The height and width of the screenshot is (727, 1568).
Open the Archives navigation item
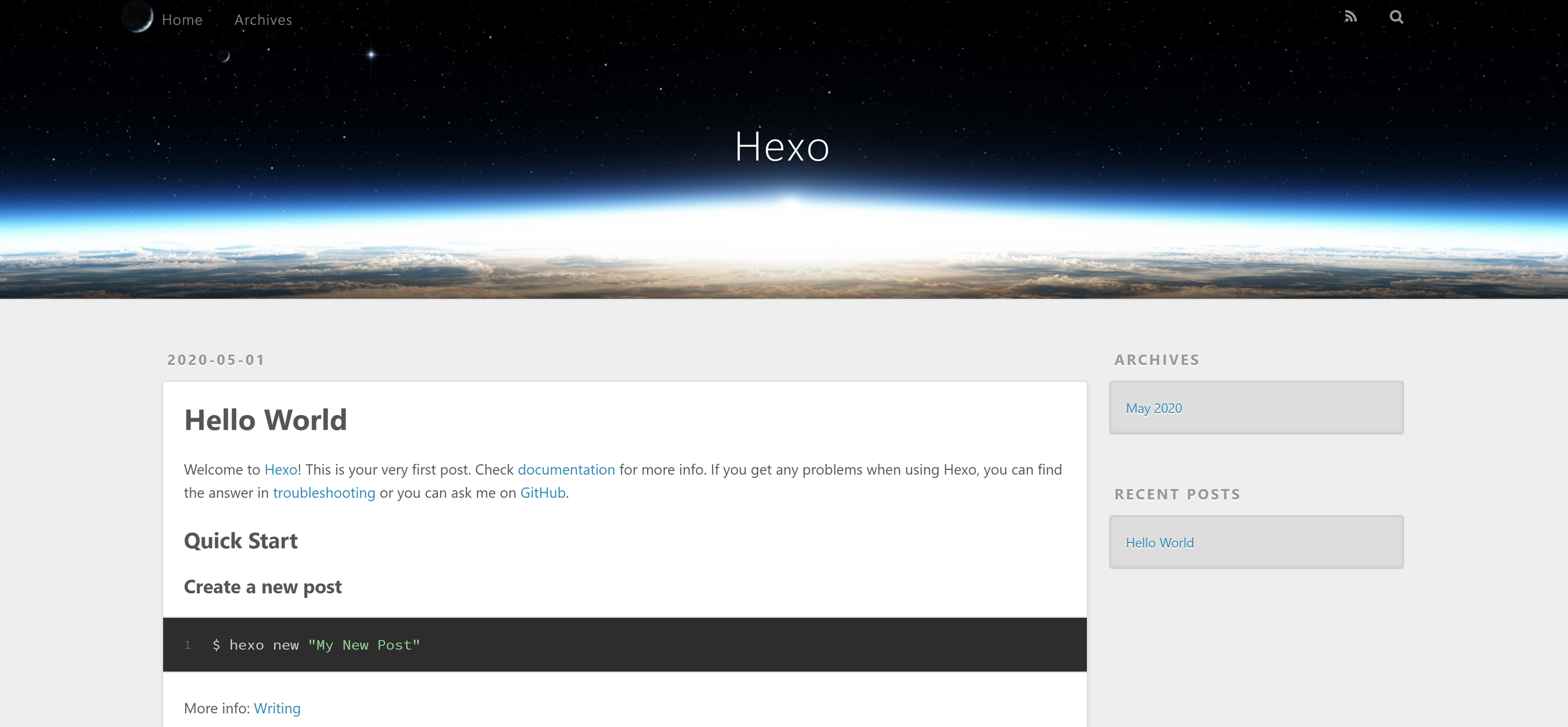point(263,20)
